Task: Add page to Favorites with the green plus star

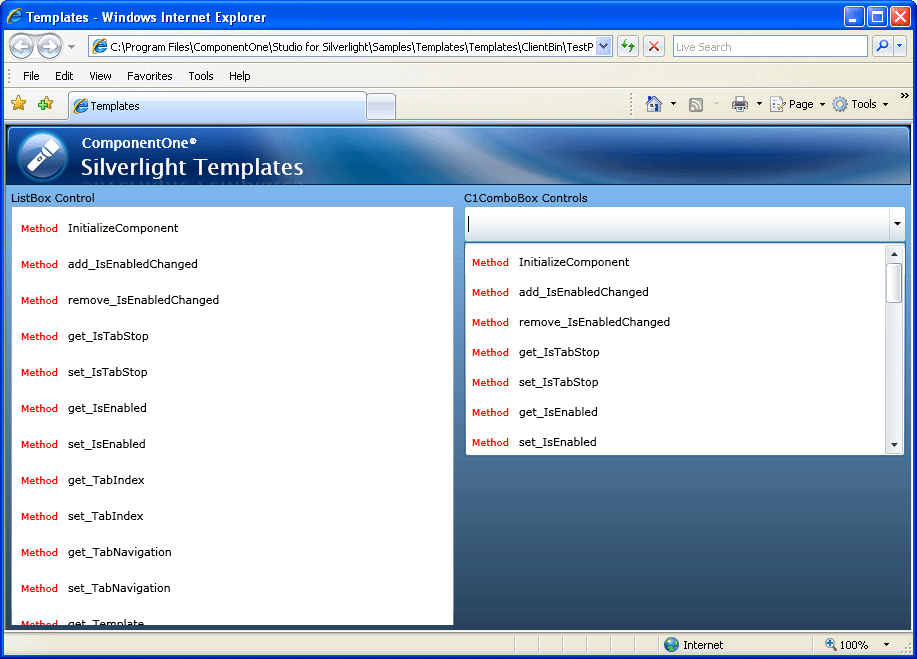Action: pyautogui.click(x=43, y=103)
